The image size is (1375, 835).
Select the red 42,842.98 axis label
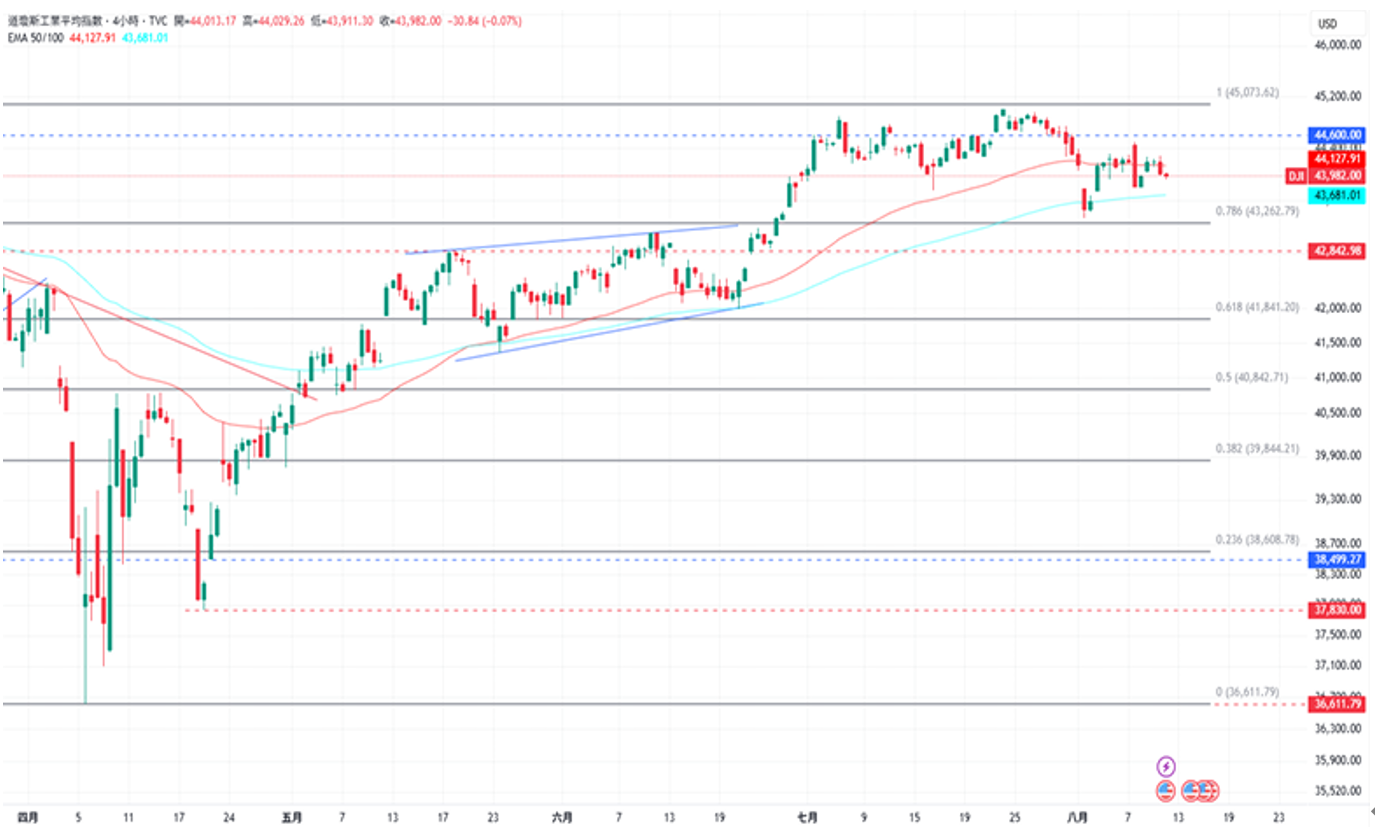click(x=1338, y=251)
